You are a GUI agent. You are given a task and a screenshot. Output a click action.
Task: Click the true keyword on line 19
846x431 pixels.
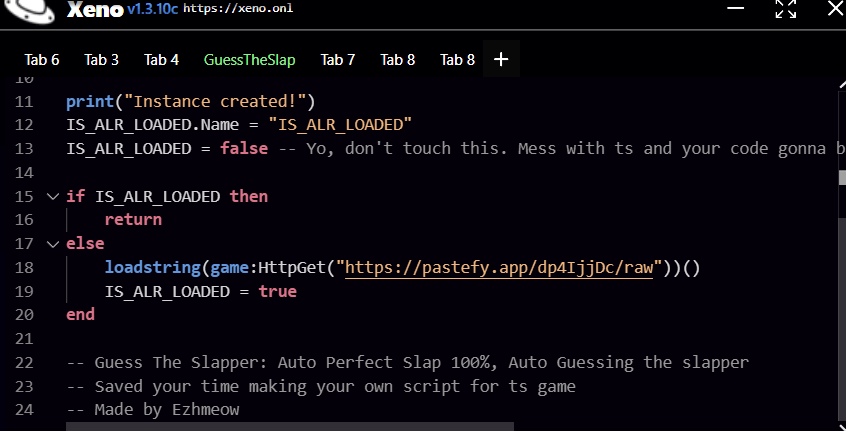[277, 291]
